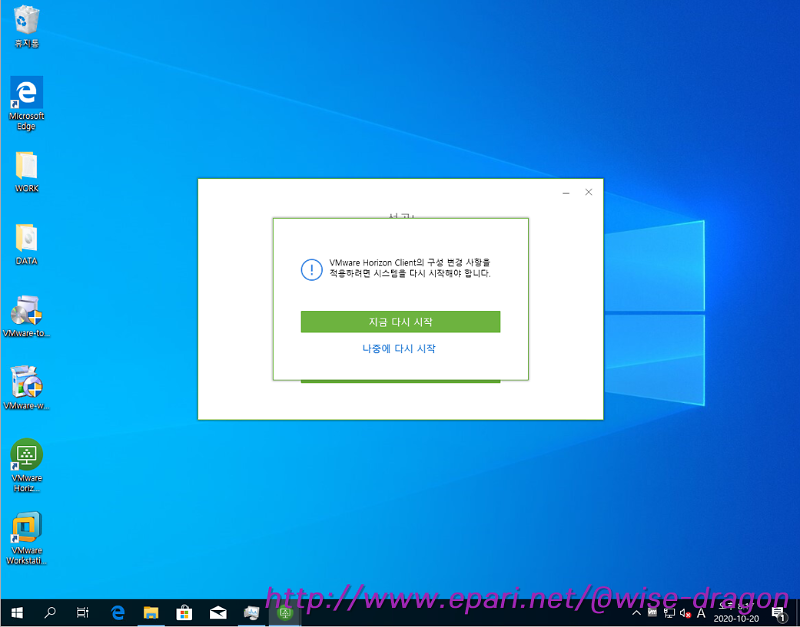Viewport: 800px width, 627px height.
Task: Expand hidden system tray icons
Action: pos(636,613)
